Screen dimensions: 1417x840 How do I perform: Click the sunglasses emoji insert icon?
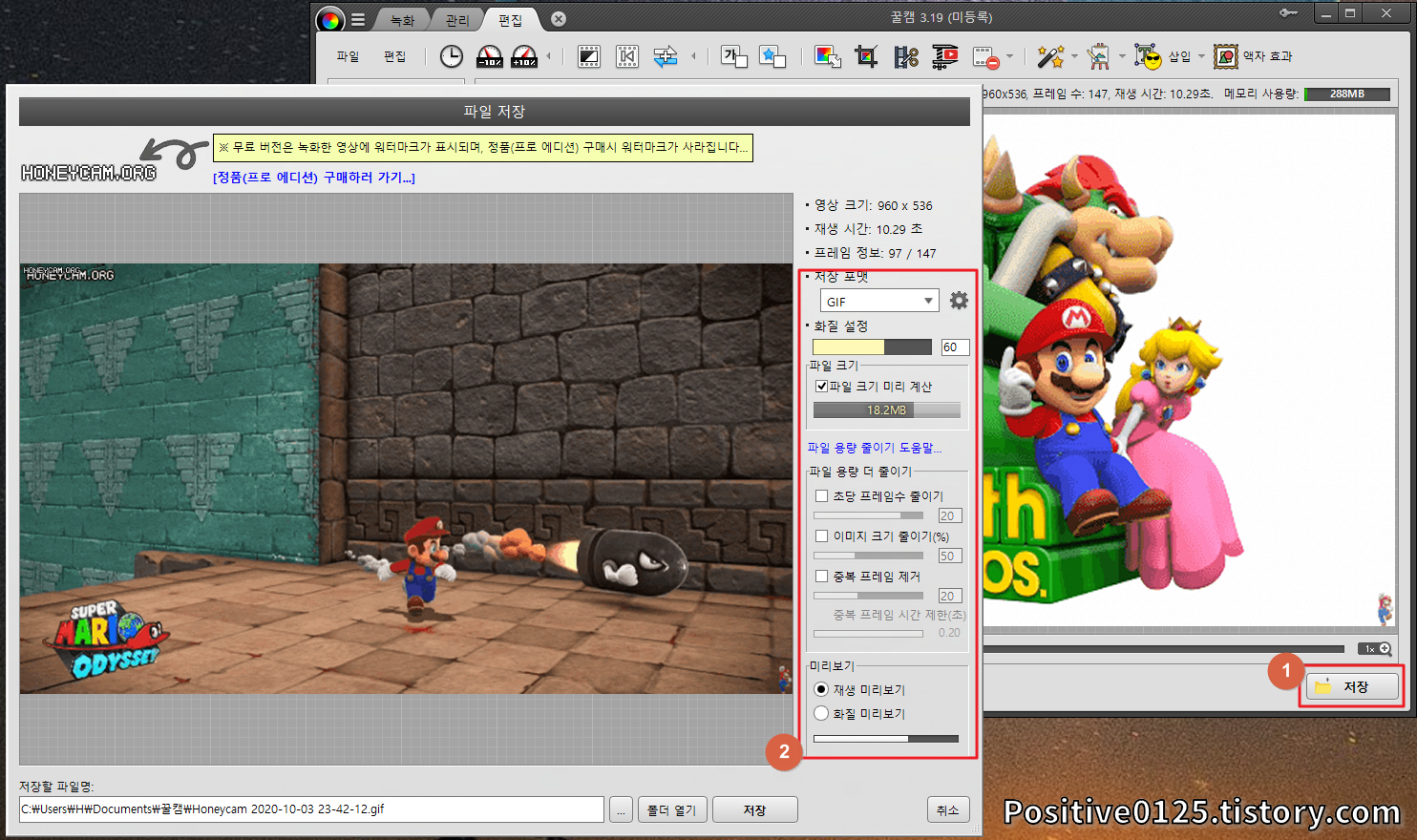1148,56
